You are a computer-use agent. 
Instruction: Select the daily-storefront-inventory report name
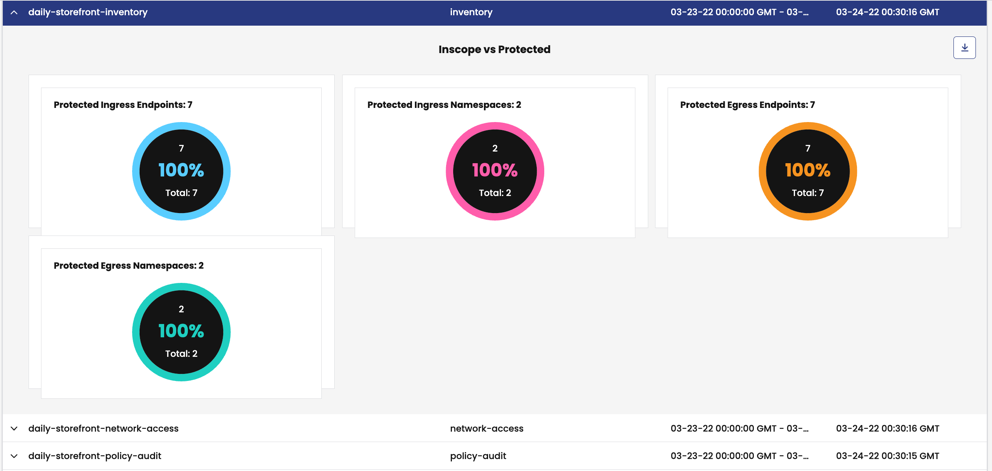pos(88,13)
